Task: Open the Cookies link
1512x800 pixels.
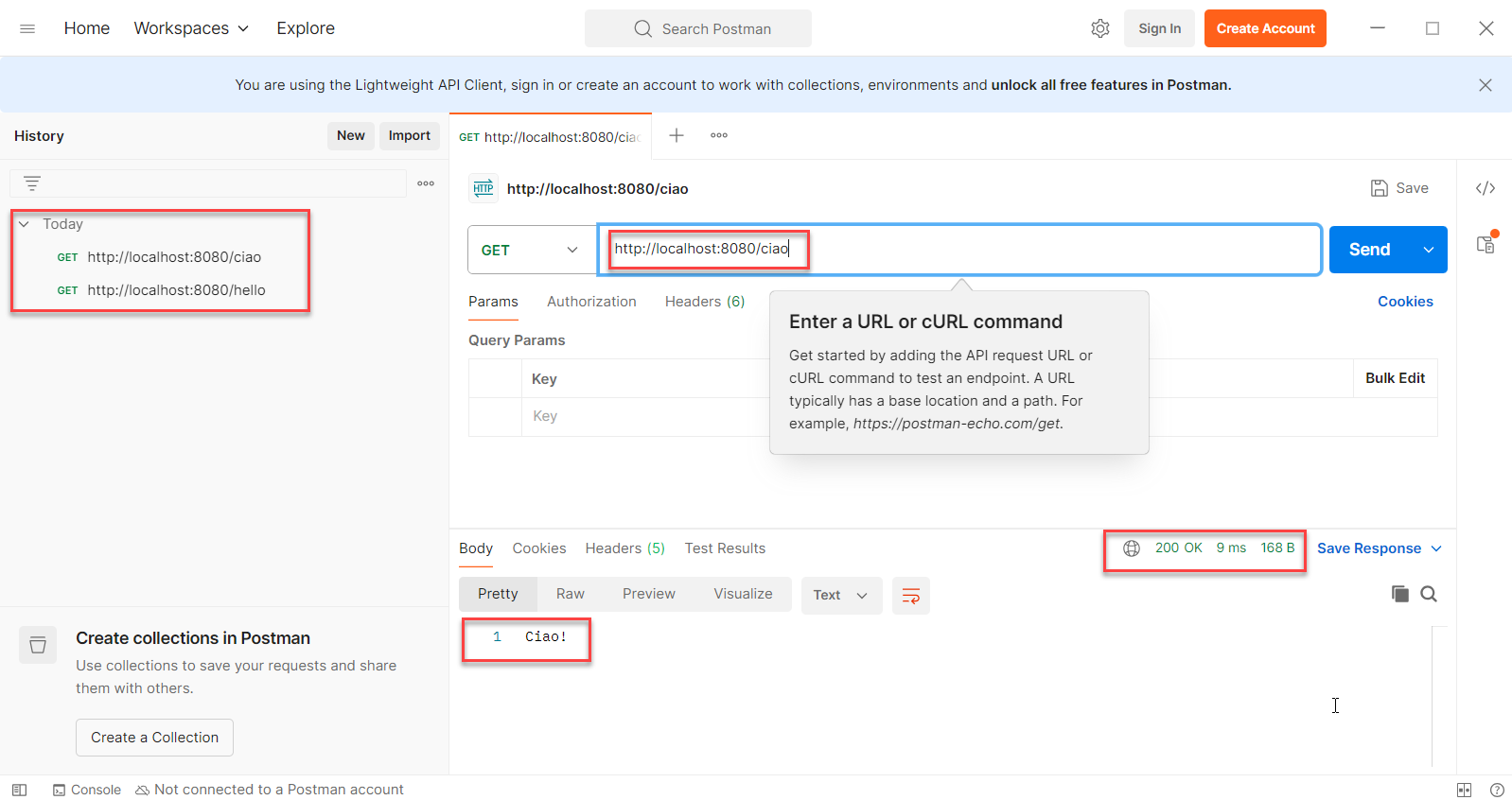Action: pos(1405,302)
